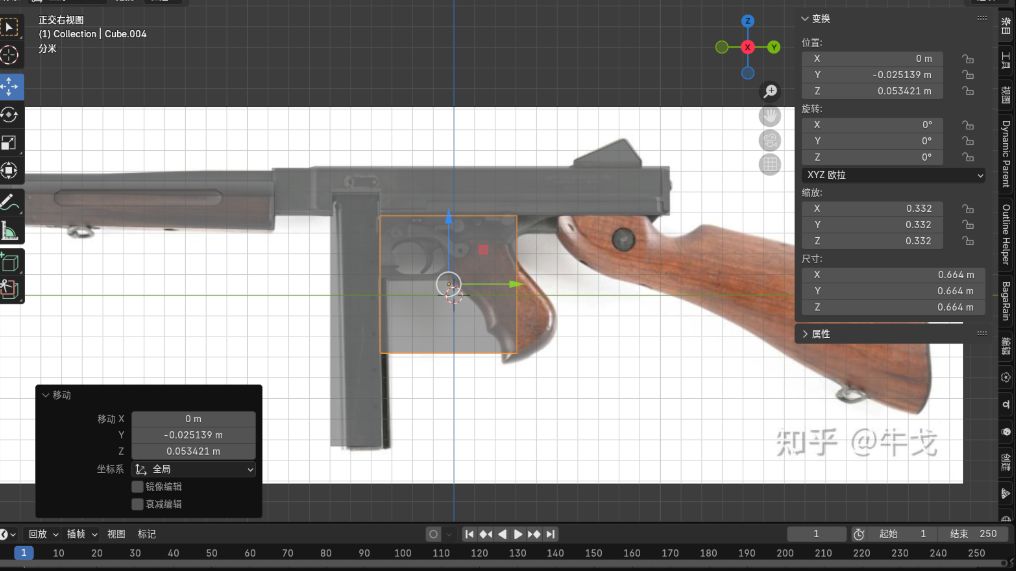The image size is (1016, 571).
Task: Jump to the timeline start frame
Action: pyautogui.click(x=469, y=534)
